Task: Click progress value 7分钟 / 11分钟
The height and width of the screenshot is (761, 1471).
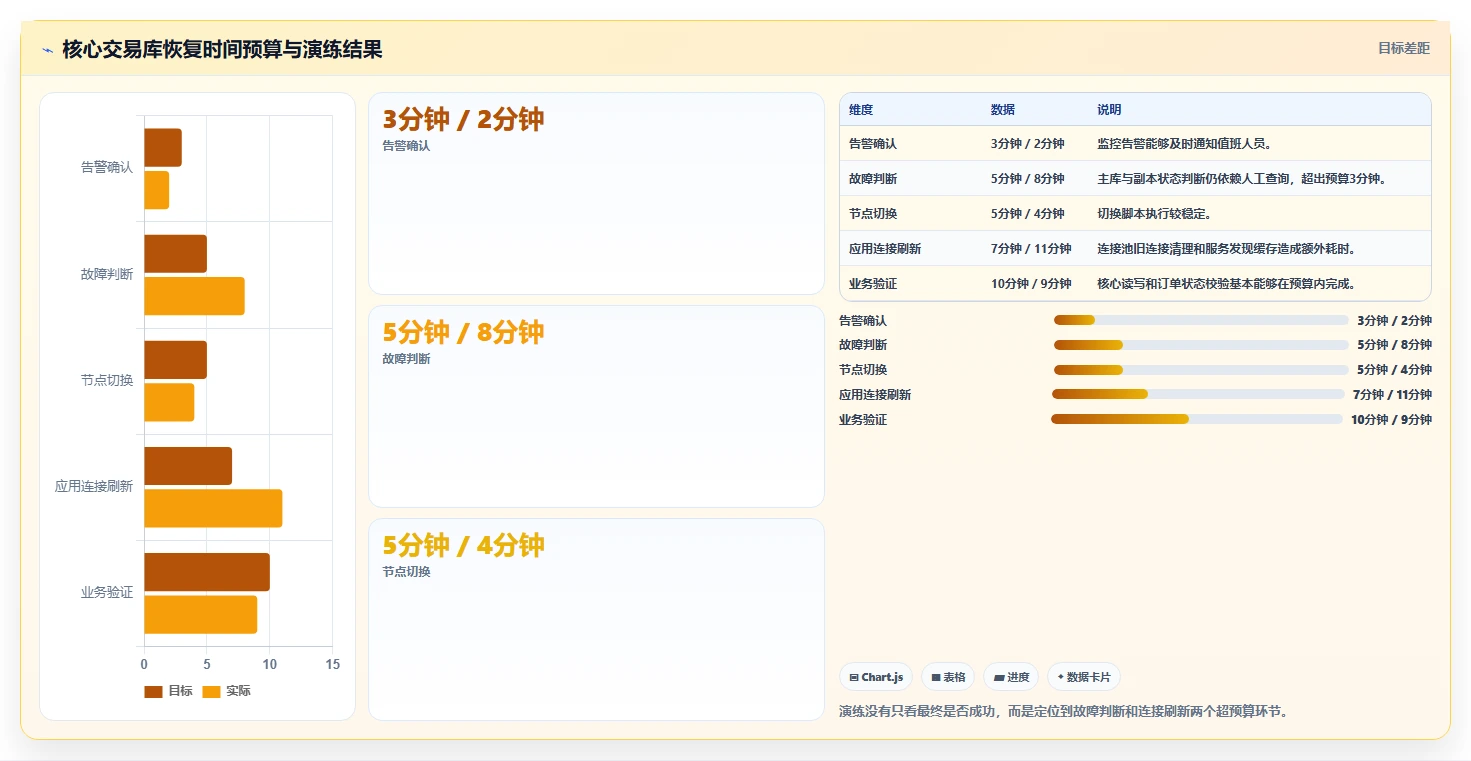Action: coord(1392,395)
